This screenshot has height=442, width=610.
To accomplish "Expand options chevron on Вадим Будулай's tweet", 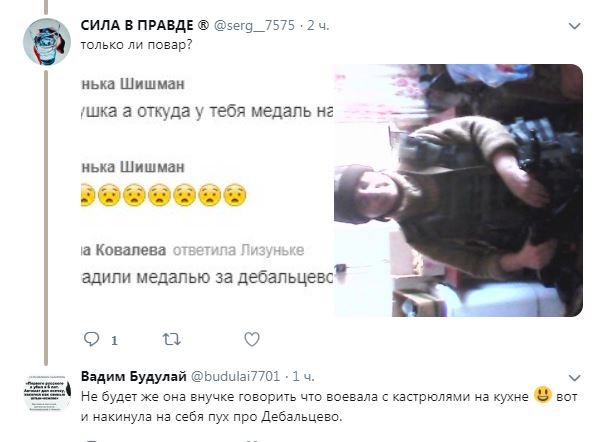I will [x=575, y=378].
